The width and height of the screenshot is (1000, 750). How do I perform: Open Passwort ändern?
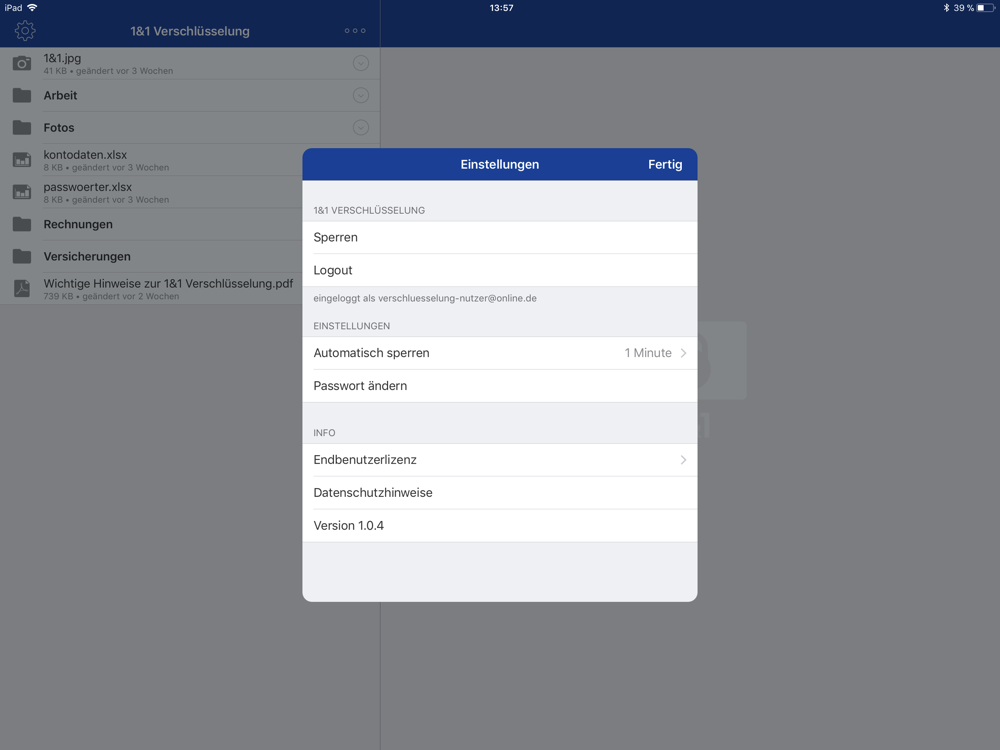point(500,386)
